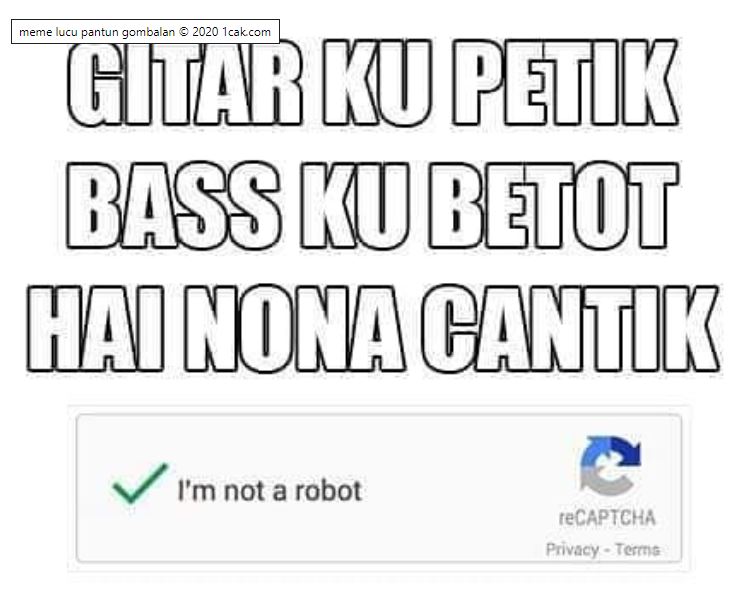755x591 pixels.
Task: Open the Privacy link in the reCAPTCHA widget
Action: tap(572, 550)
